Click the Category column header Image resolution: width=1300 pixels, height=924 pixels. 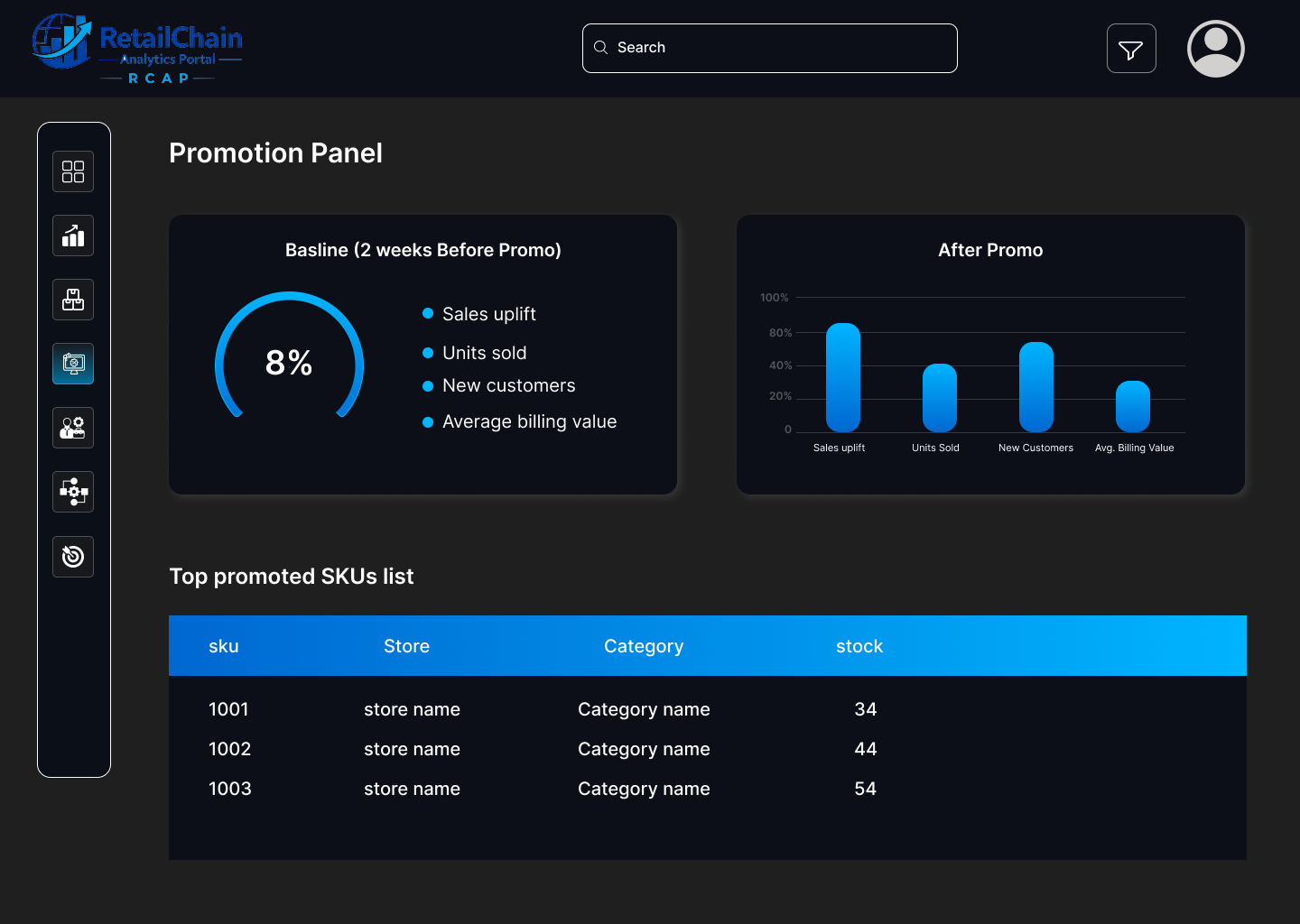643,645
